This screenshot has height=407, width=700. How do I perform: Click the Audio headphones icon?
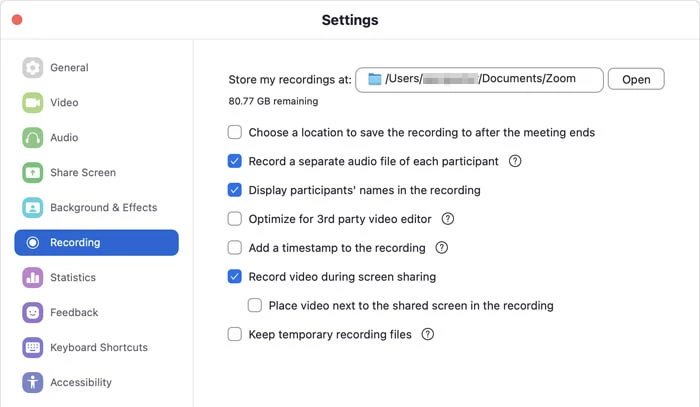tap(33, 138)
